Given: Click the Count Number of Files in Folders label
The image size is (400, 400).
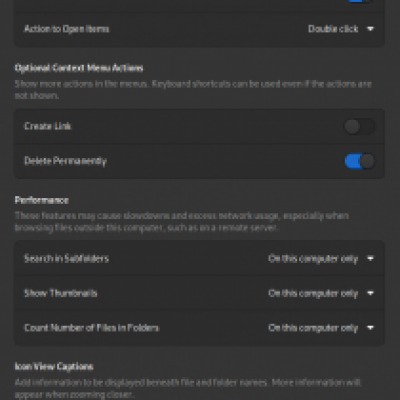Looking at the screenshot, I should (91, 328).
